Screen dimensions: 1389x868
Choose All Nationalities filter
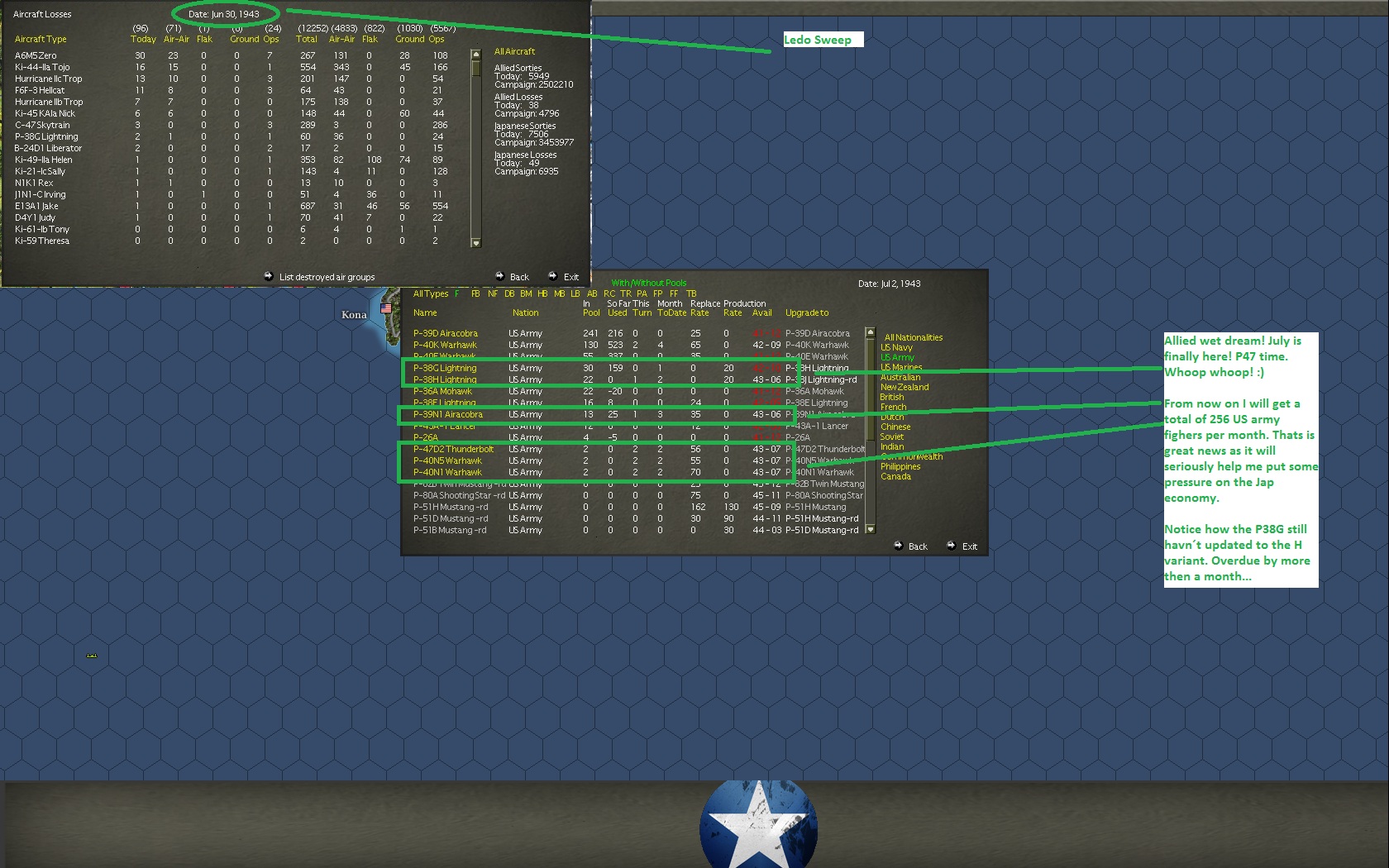(x=914, y=337)
